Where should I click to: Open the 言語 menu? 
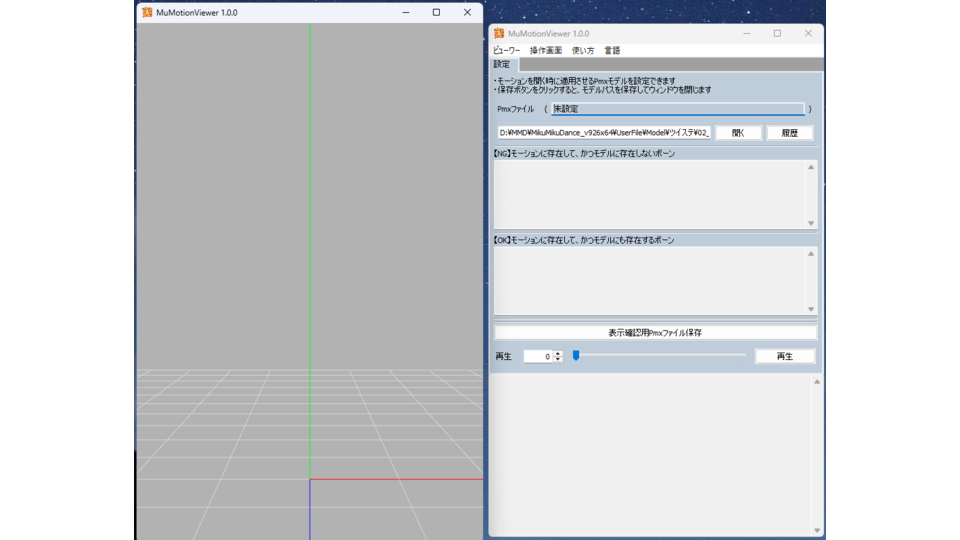coord(612,50)
